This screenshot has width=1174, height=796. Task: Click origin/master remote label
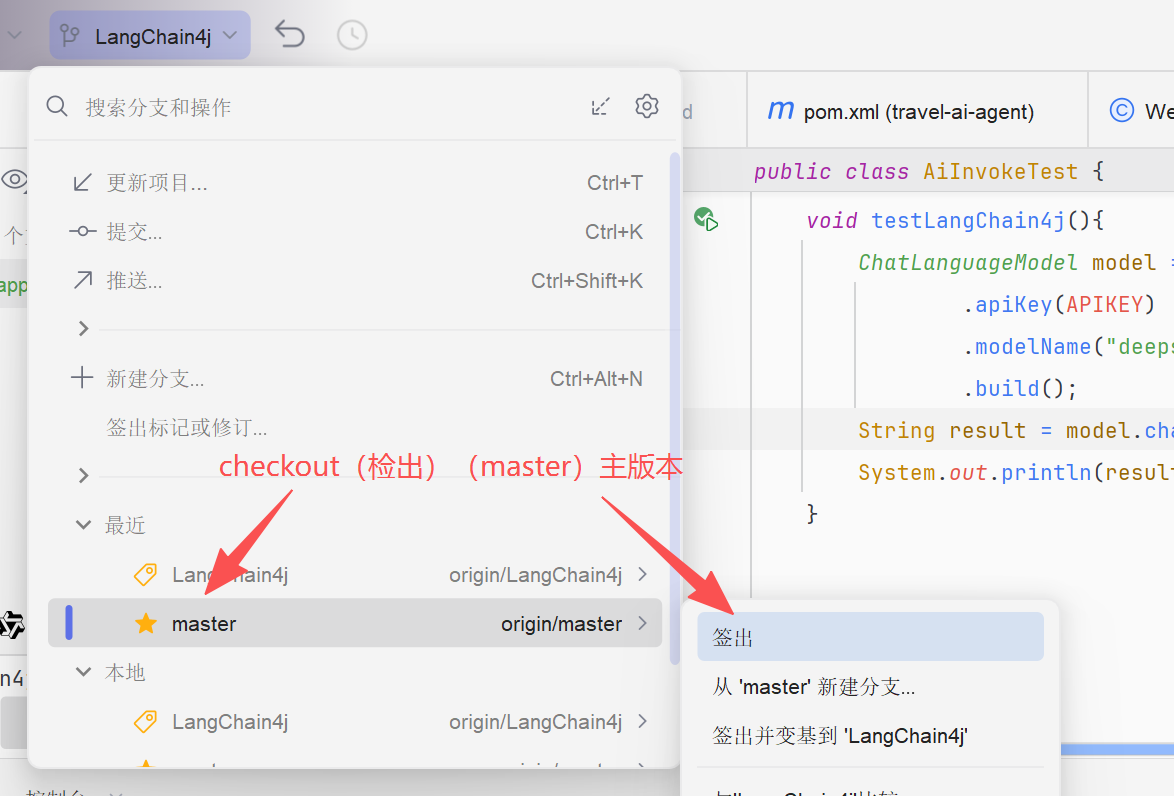562,623
